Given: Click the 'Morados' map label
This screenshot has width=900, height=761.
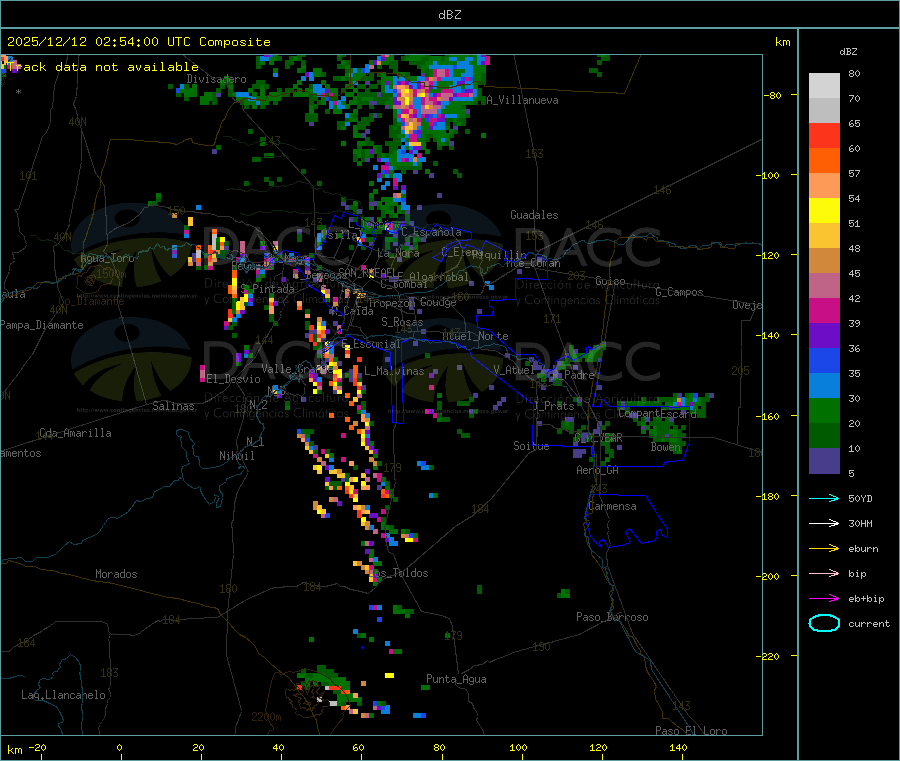Looking at the screenshot, I should (116, 574).
